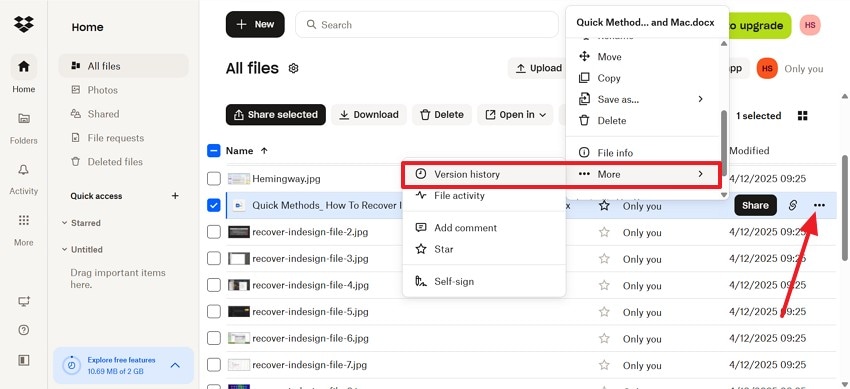This screenshot has height=389, width=850.
Task: Star the recover-indesign-file-5.jpg row
Action: (604, 312)
